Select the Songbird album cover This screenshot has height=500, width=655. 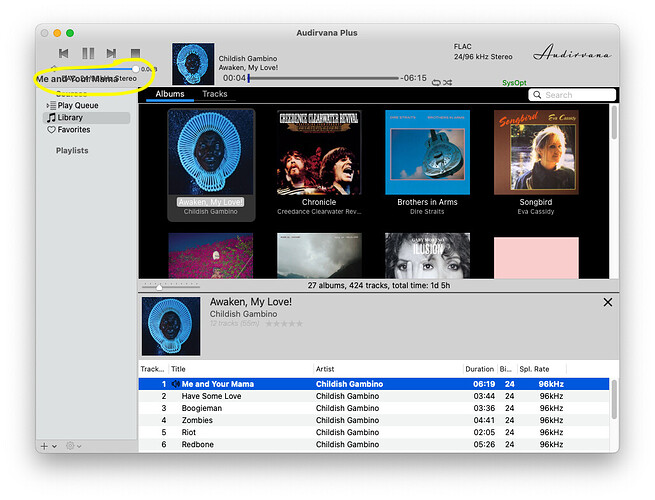click(x=536, y=152)
